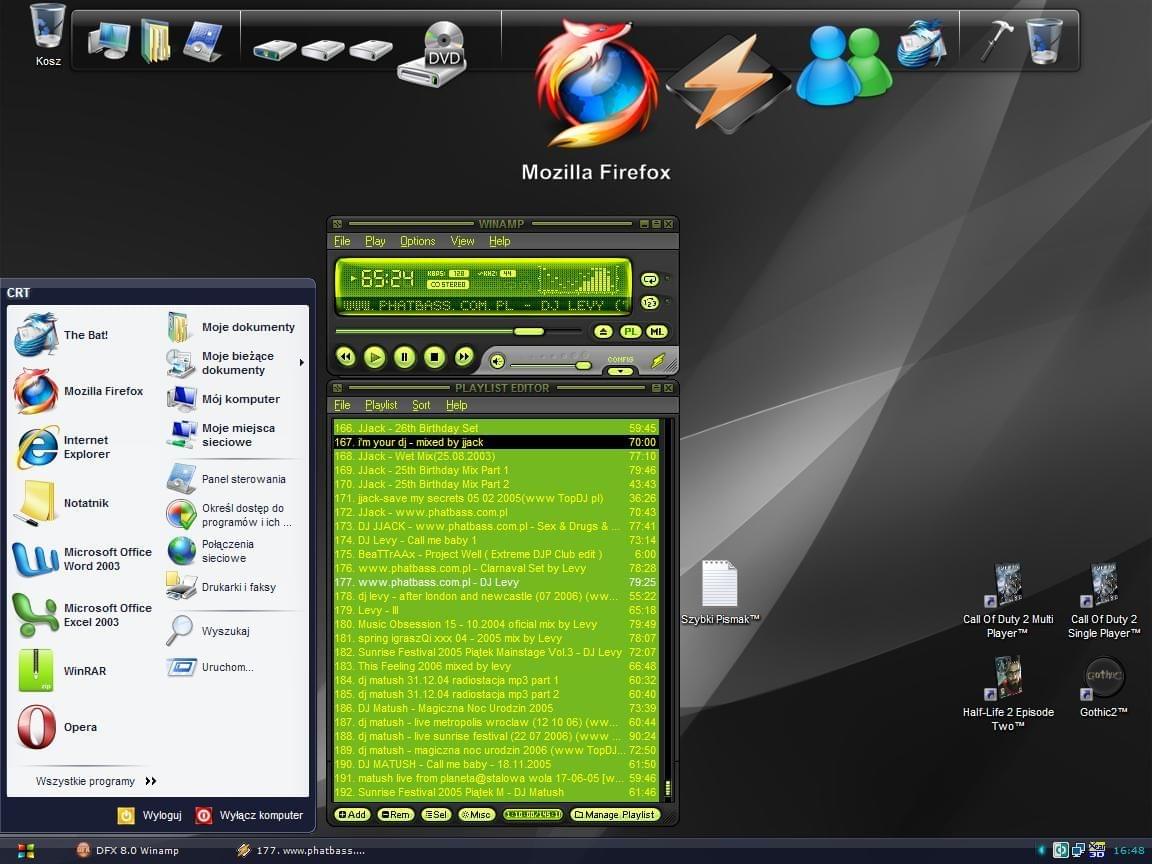Click the playlist Add button
The width and height of the screenshot is (1152, 864).
click(352, 815)
